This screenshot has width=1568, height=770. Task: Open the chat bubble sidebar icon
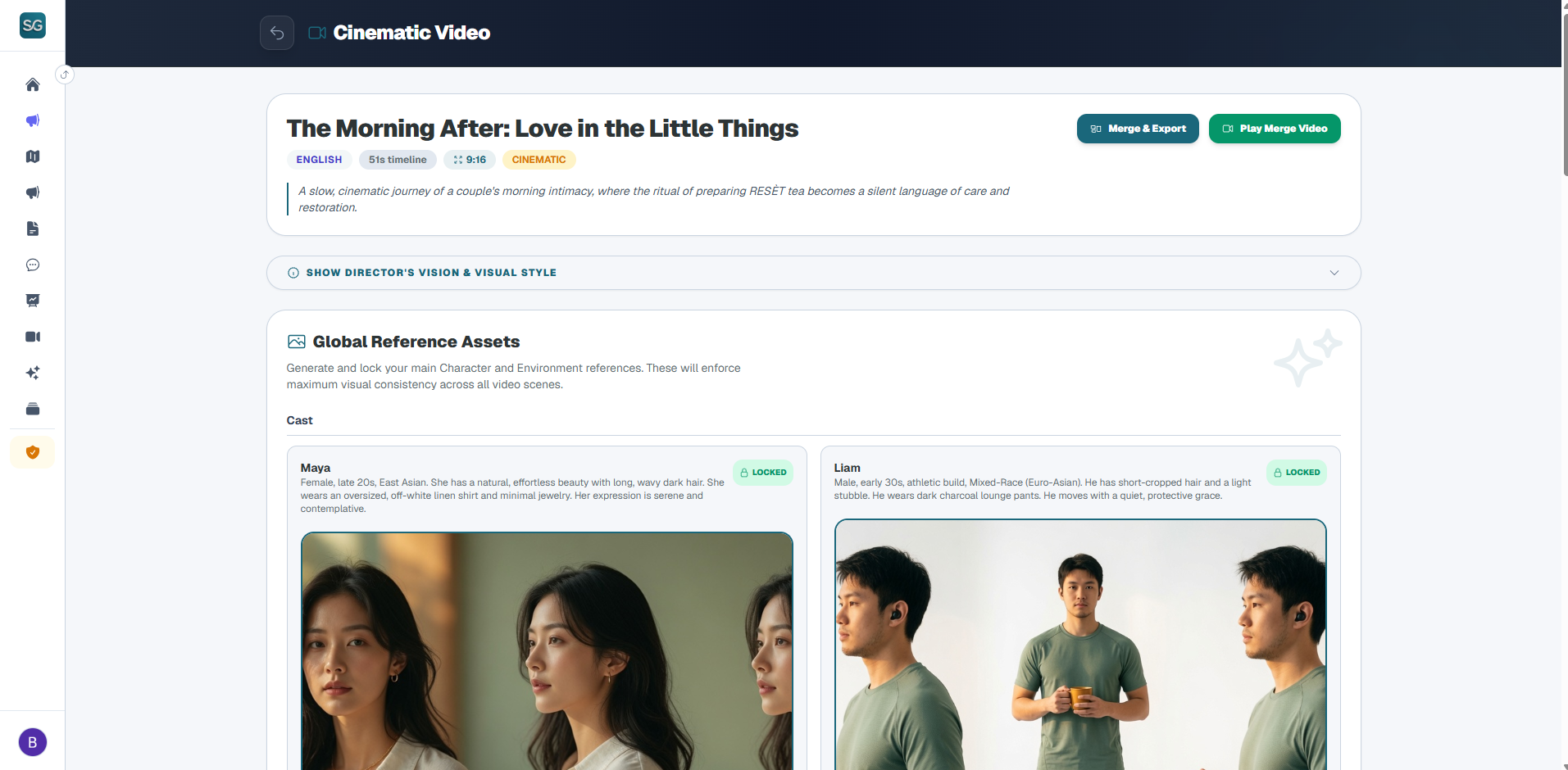click(33, 265)
